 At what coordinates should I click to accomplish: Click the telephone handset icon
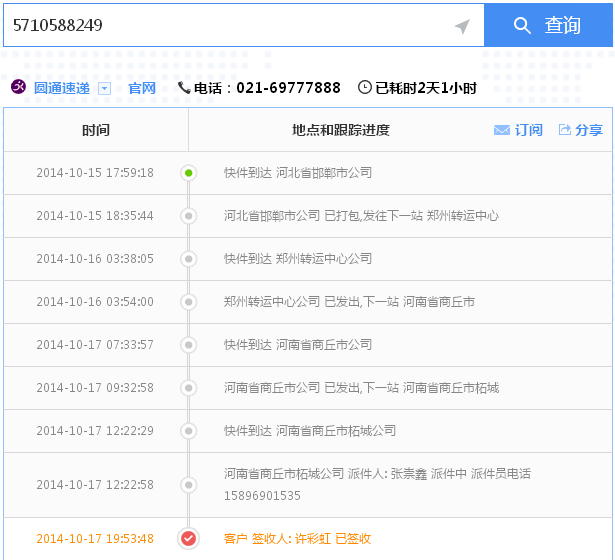(184, 87)
